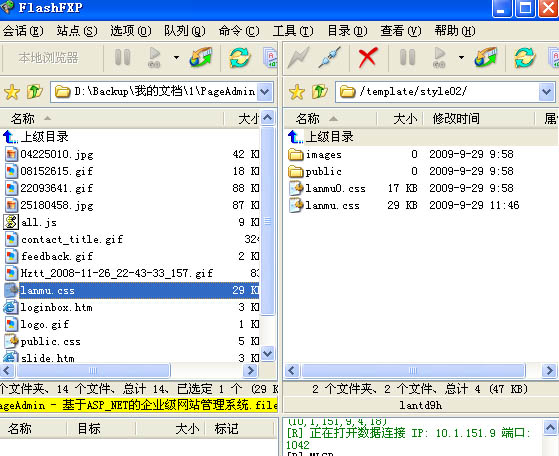Click right pane transfer play icon
The height and width of the screenshot is (456, 559).
pos(439,57)
